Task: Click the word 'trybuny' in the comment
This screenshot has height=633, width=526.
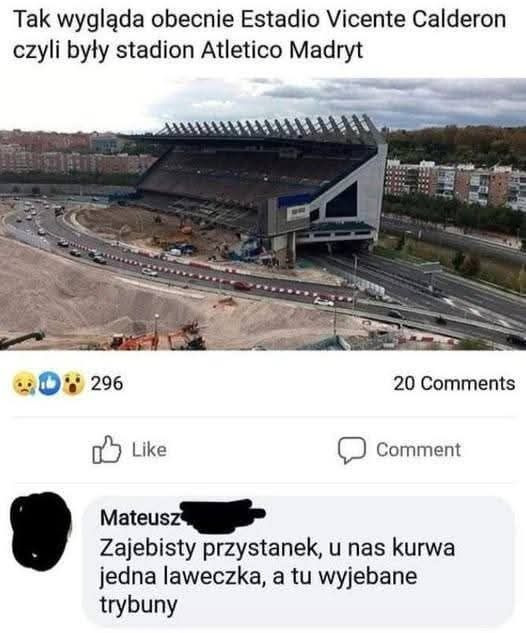Action: point(138,605)
